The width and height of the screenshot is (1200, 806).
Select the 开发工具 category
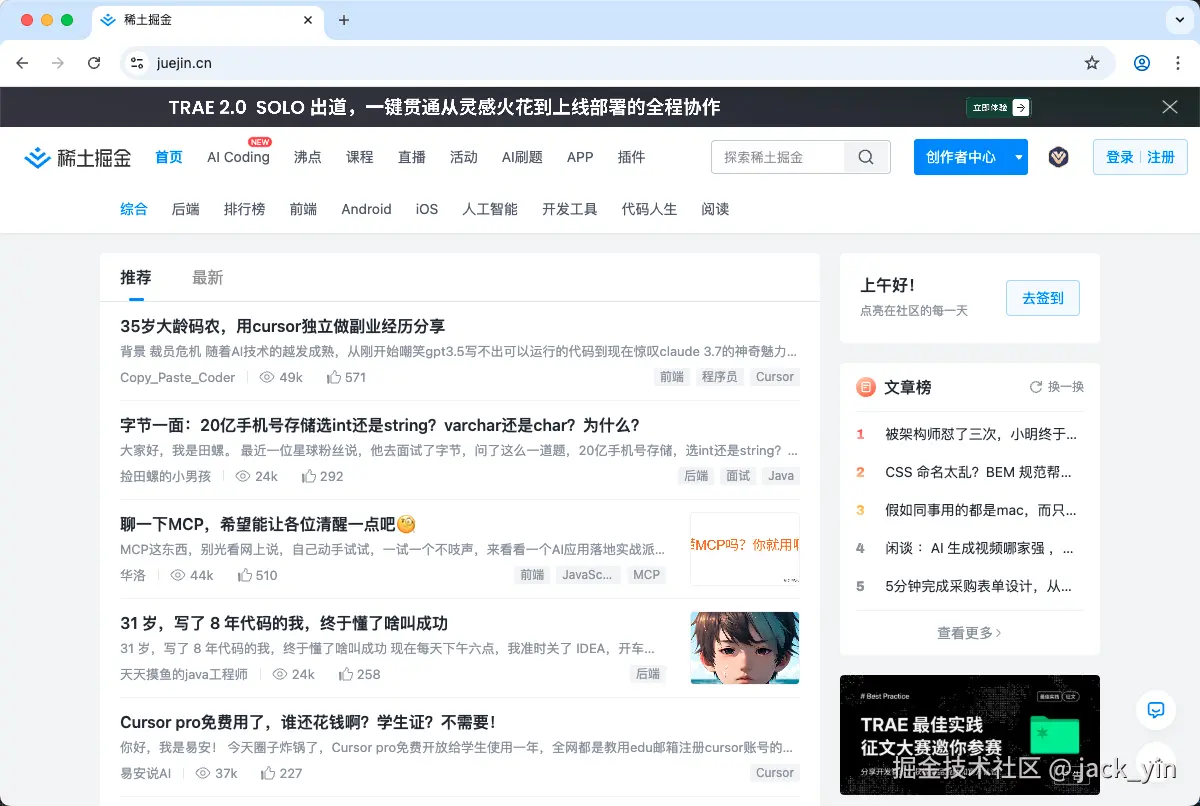(x=570, y=209)
